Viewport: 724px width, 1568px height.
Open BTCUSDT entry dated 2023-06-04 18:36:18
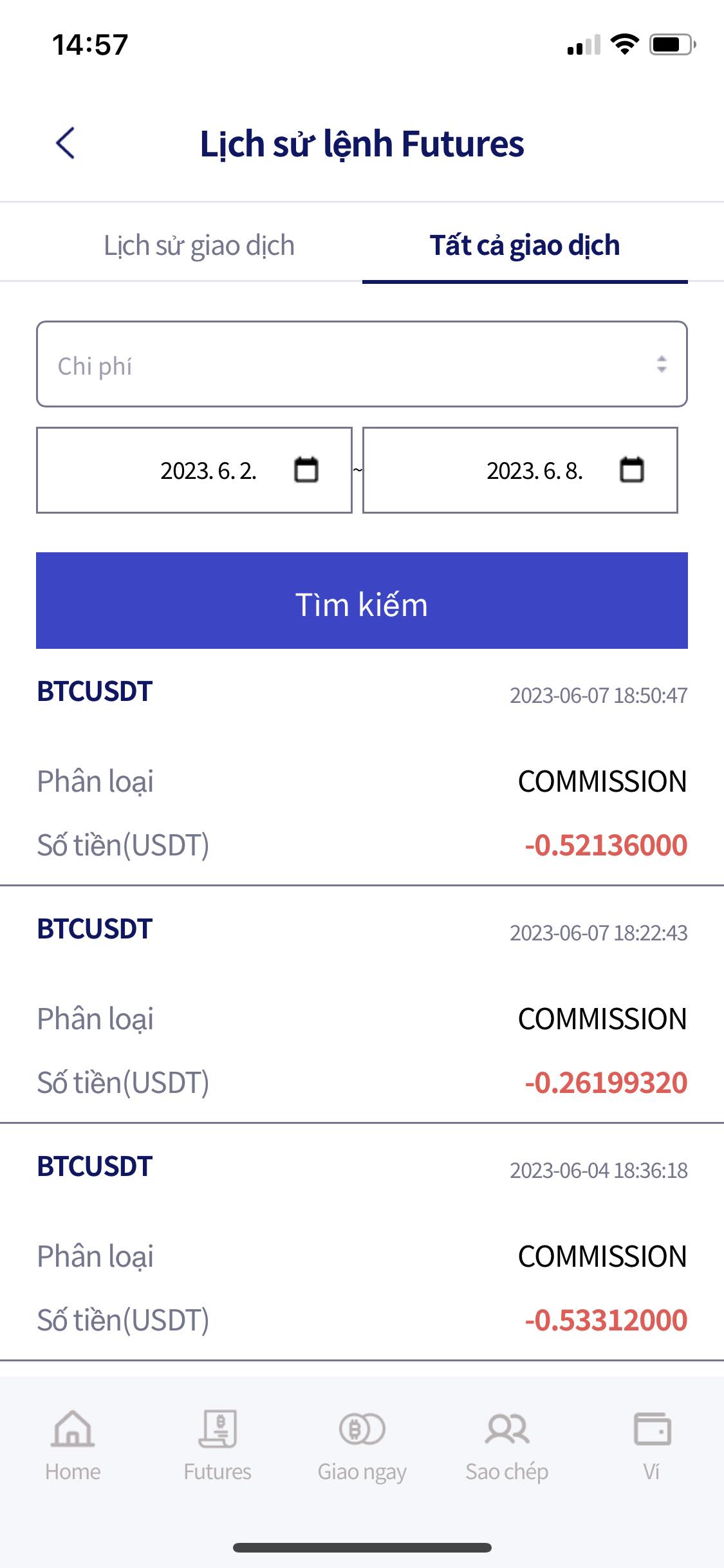[362, 1242]
